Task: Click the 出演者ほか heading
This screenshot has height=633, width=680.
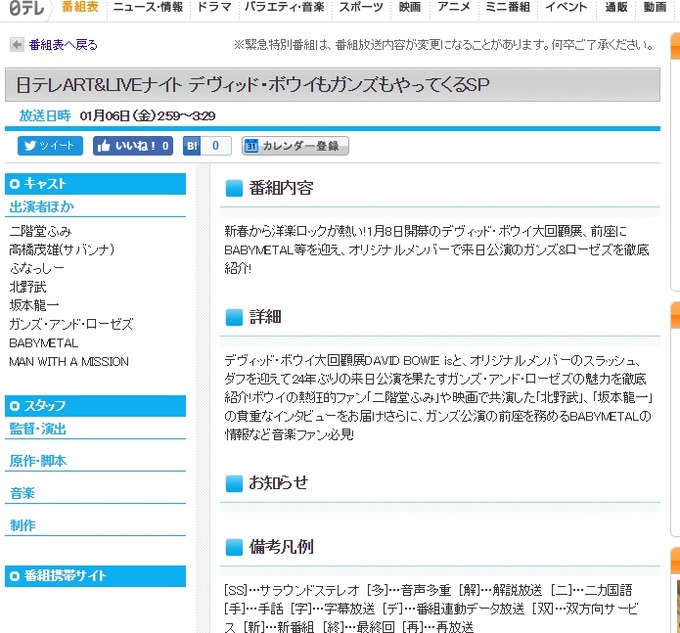Action: tap(42, 207)
